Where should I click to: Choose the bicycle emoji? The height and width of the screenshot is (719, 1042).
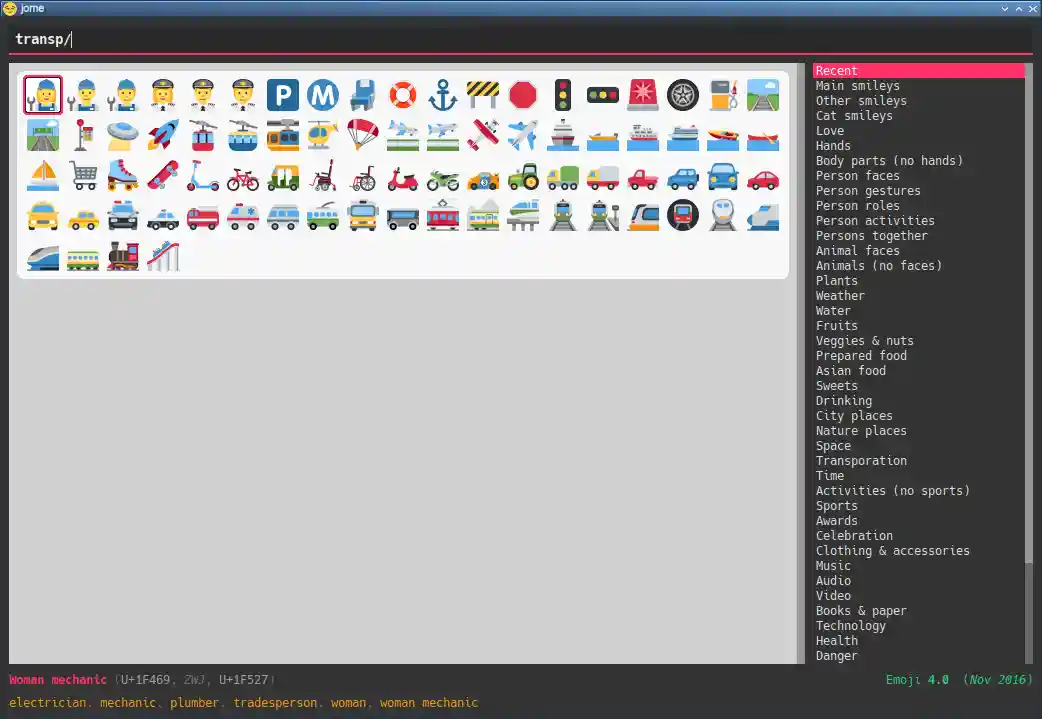[x=243, y=176]
